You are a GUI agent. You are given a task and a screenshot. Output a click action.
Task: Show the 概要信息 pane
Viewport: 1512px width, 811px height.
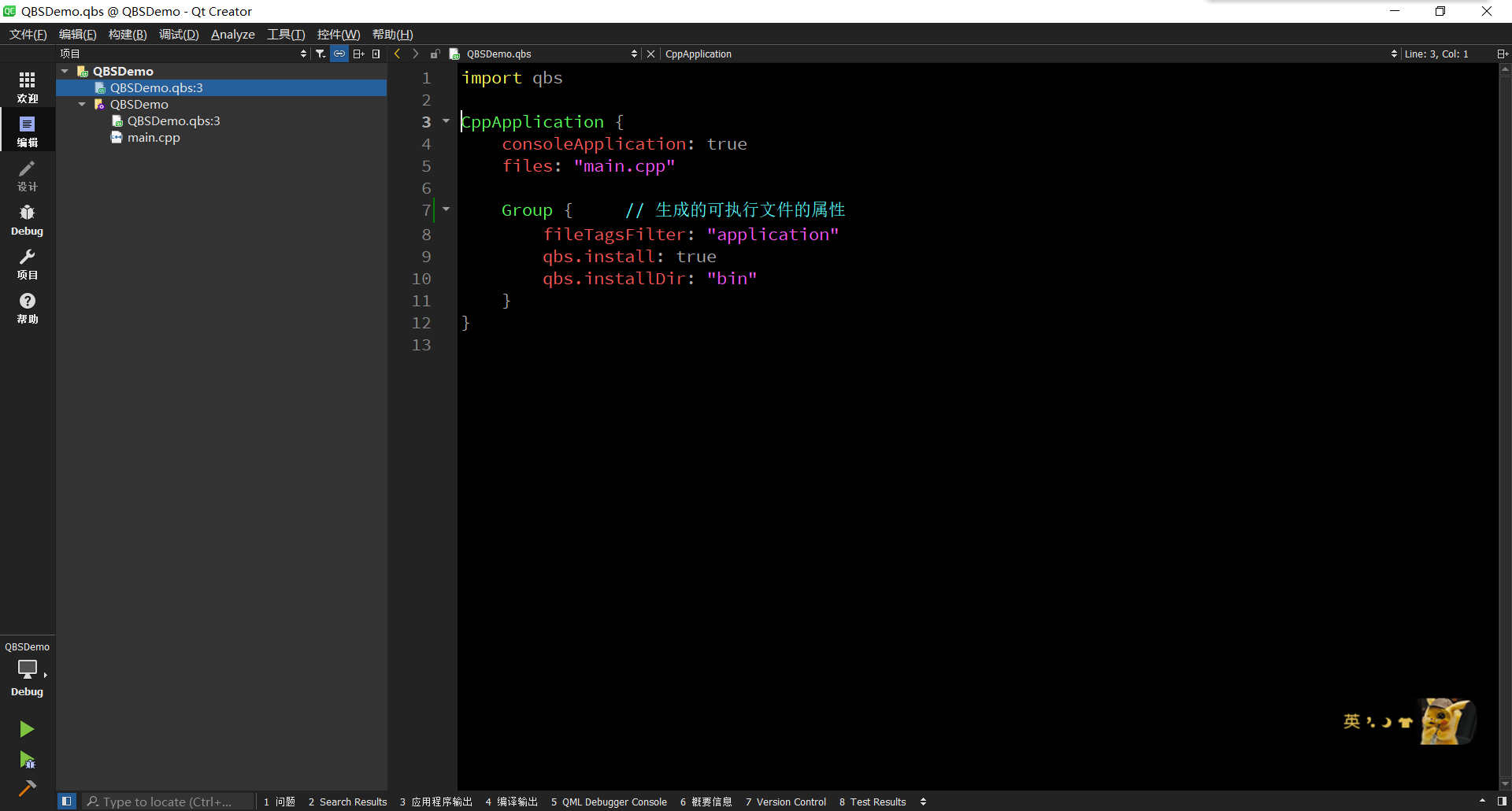[706, 802]
